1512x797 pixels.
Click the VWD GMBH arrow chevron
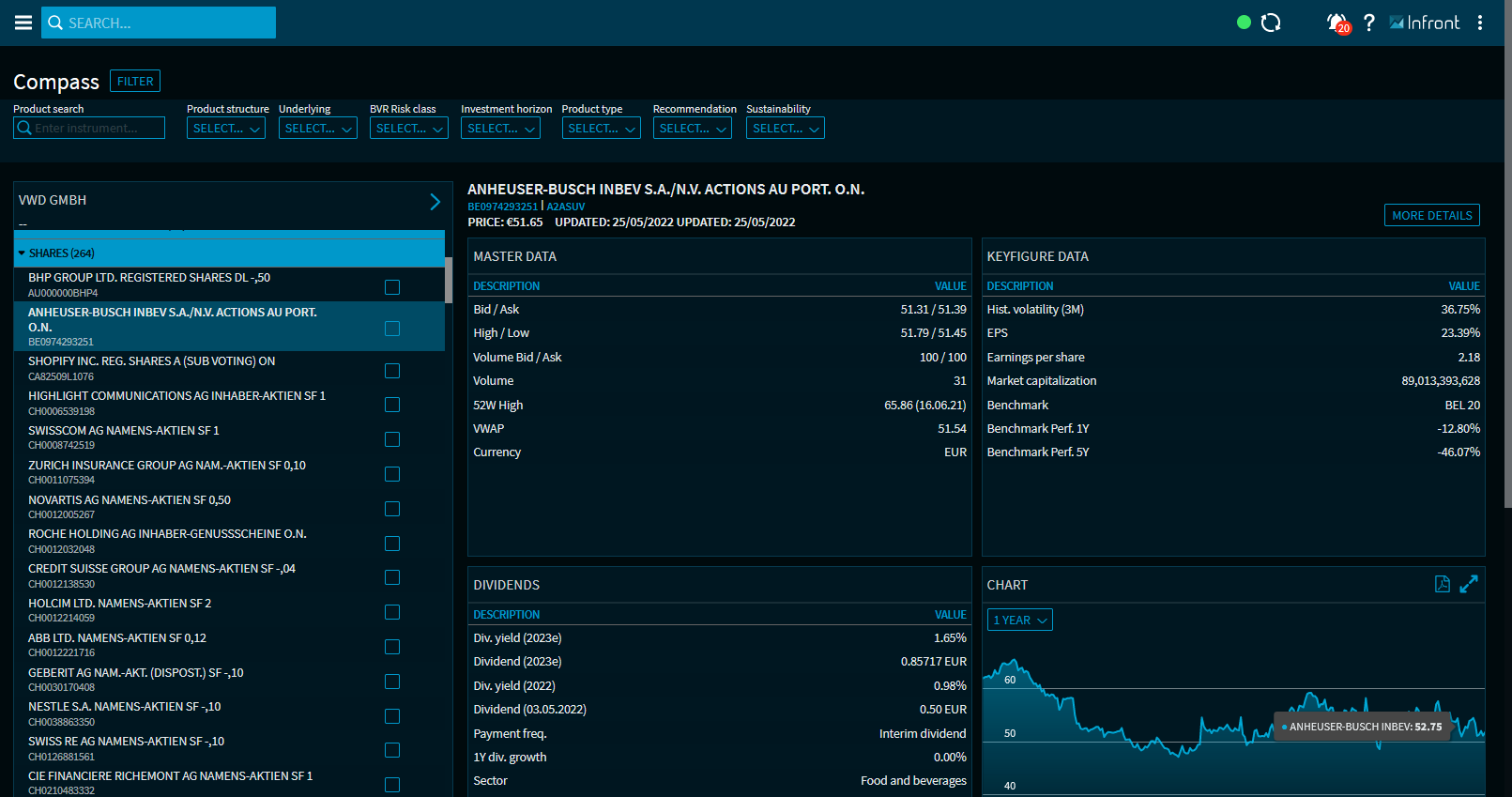coord(435,201)
